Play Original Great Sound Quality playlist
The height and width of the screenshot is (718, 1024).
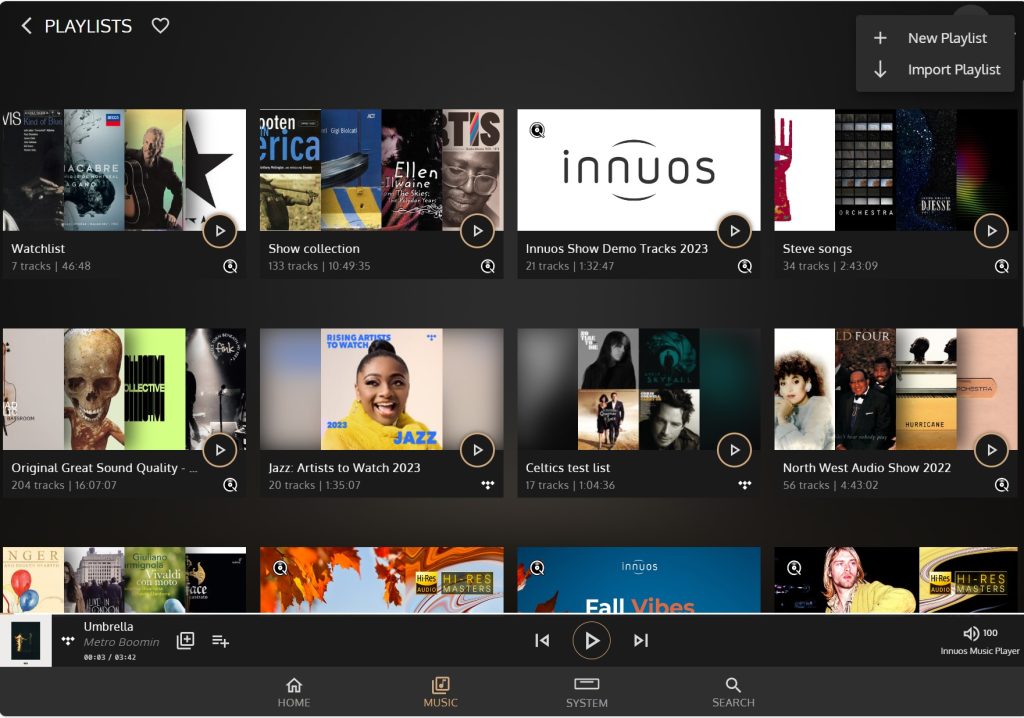(219, 449)
